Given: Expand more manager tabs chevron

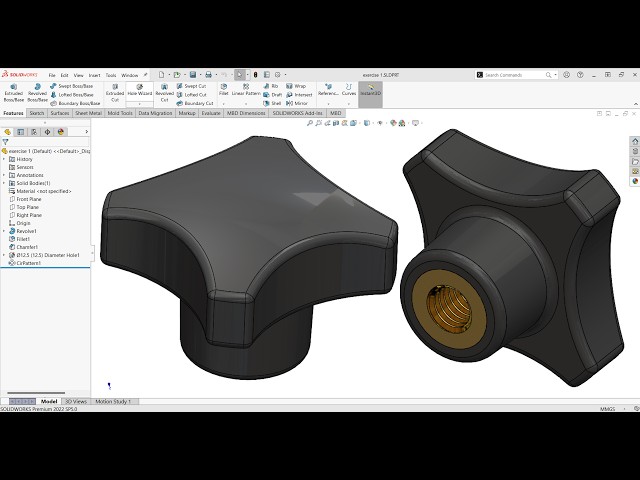Looking at the screenshot, I should coord(87,131).
